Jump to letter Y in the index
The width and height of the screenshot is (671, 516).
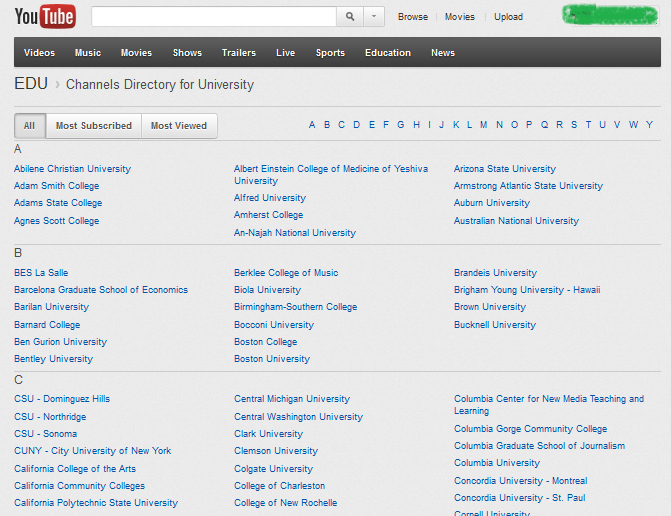point(649,125)
